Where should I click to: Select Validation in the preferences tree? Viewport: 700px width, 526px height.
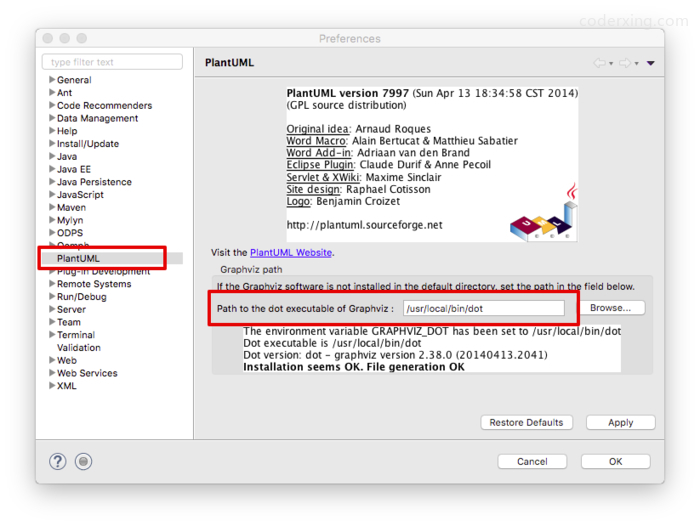(x=79, y=347)
